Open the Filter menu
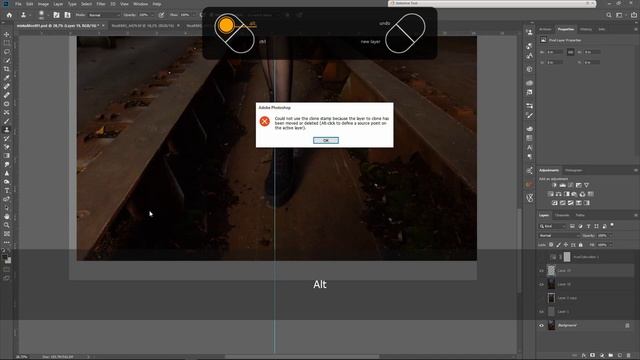This screenshot has width=640, height=360. (101, 4)
